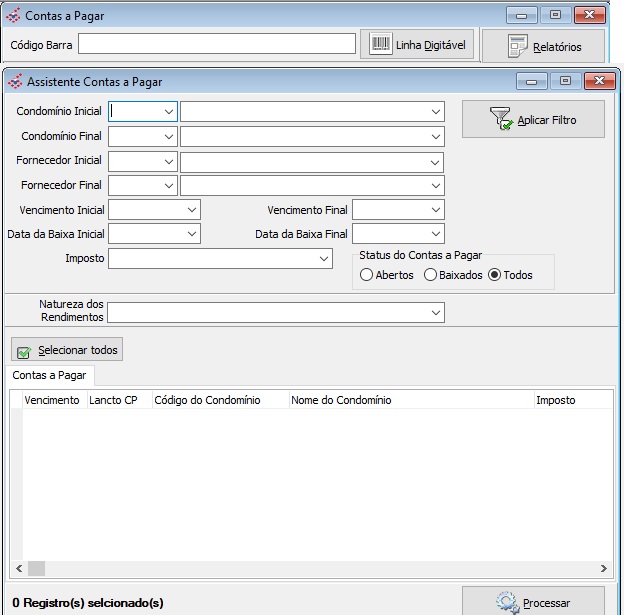Open Relatórios reports icon
The height and width of the screenshot is (615, 624).
(x=517, y=46)
